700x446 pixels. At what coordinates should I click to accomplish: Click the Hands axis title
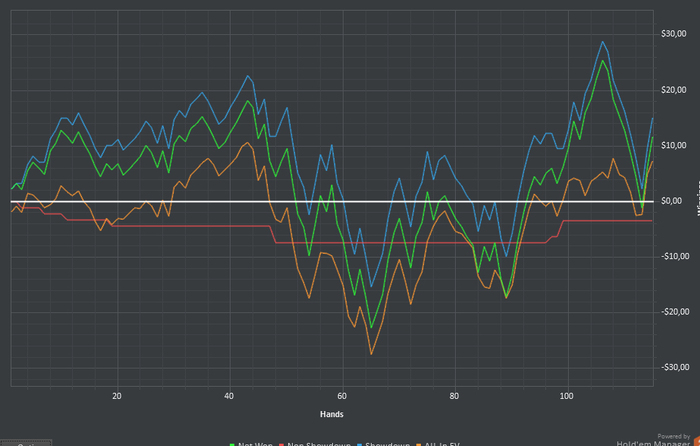pos(332,414)
